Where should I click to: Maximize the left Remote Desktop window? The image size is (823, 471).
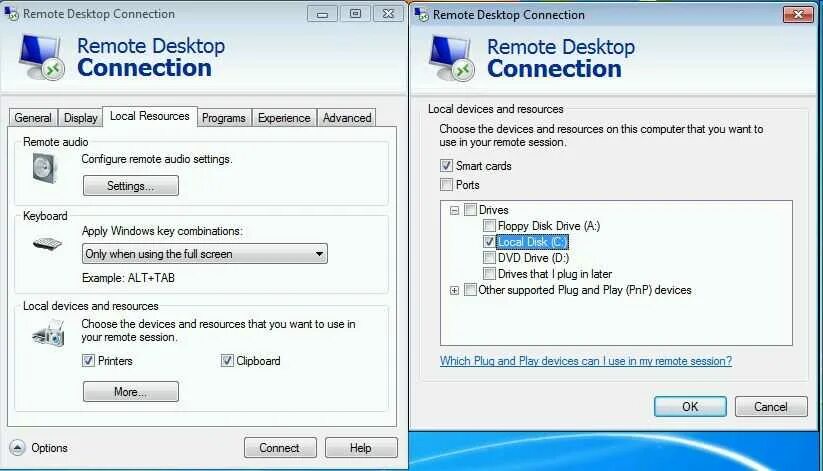(x=355, y=14)
